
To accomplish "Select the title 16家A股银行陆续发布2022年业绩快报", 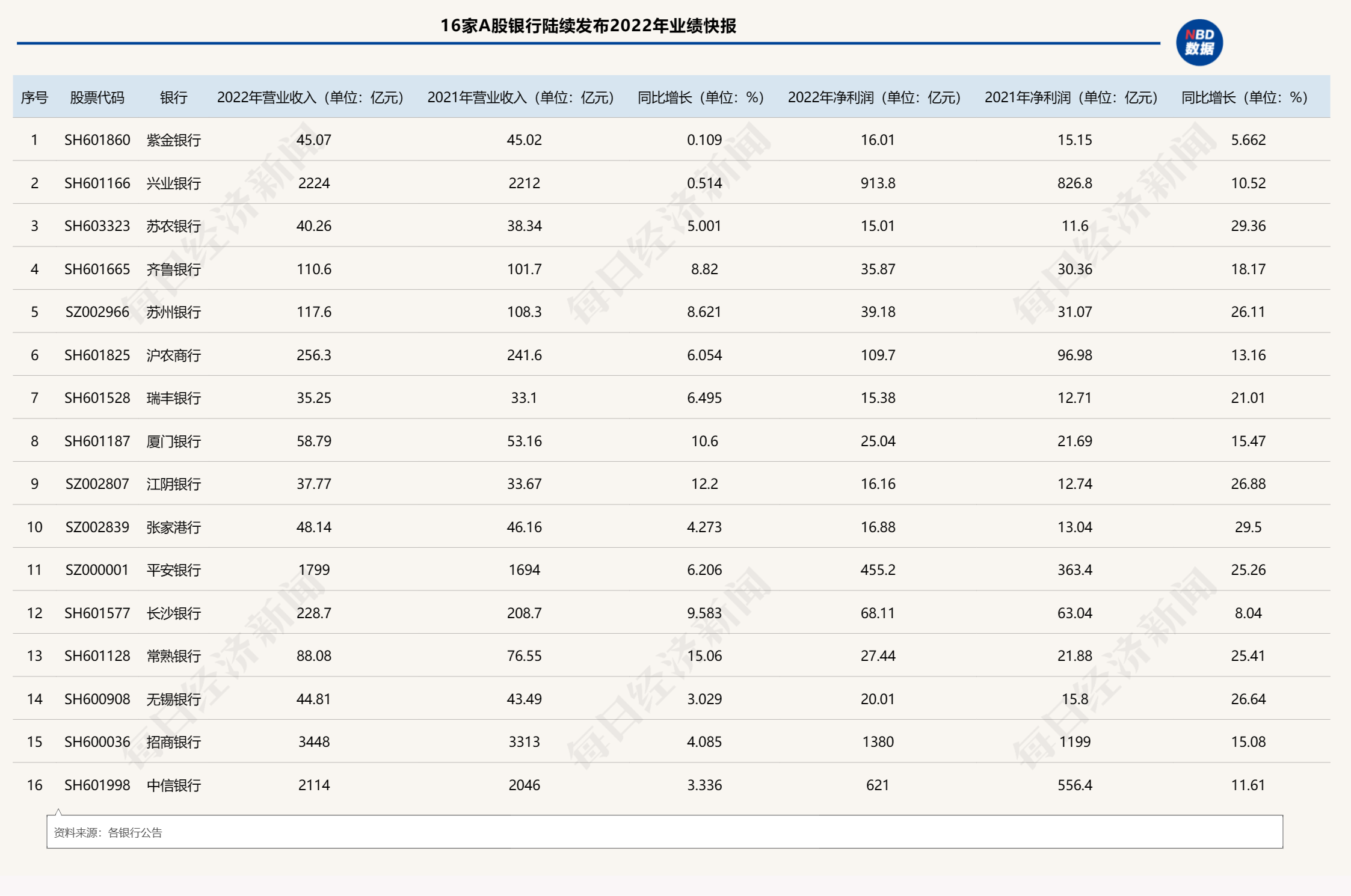I will [x=588, y=26].
